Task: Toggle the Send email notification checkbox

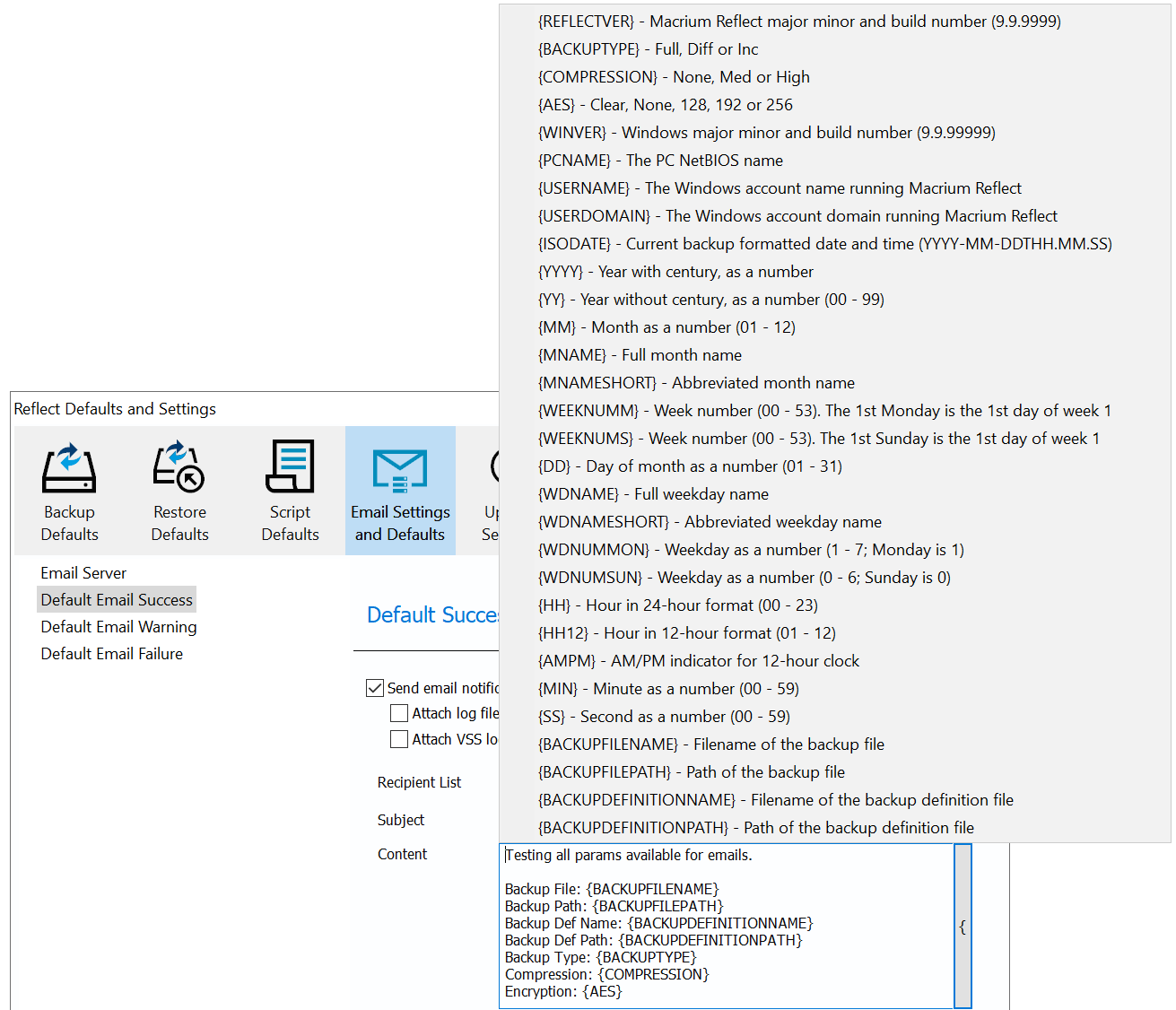Action: [x=375, y=688]
